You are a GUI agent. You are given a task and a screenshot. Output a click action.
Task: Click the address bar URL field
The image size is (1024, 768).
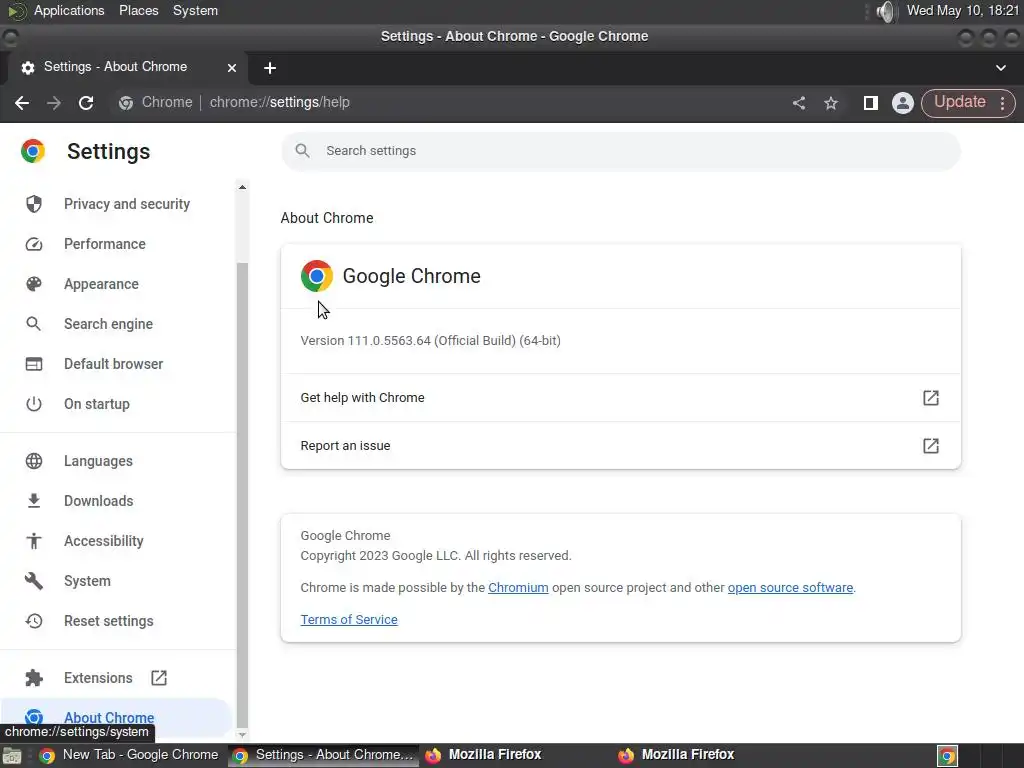(x=451, y=103)
